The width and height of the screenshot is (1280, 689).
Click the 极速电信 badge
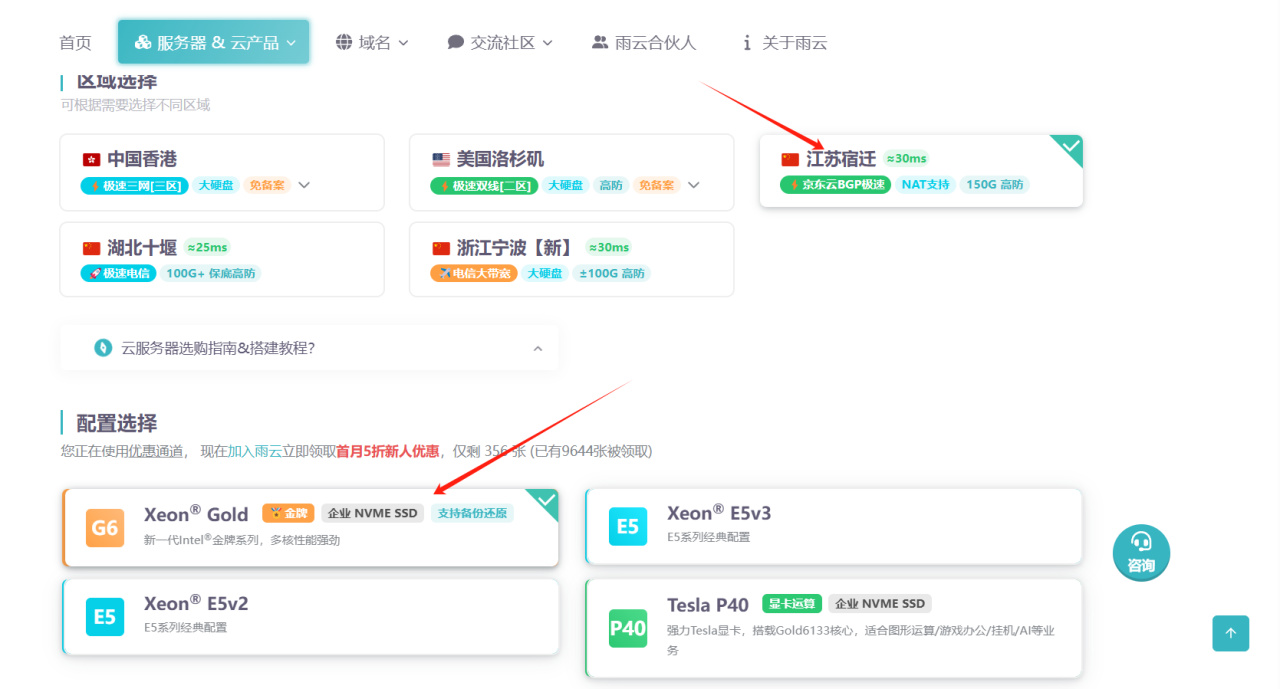118,273
